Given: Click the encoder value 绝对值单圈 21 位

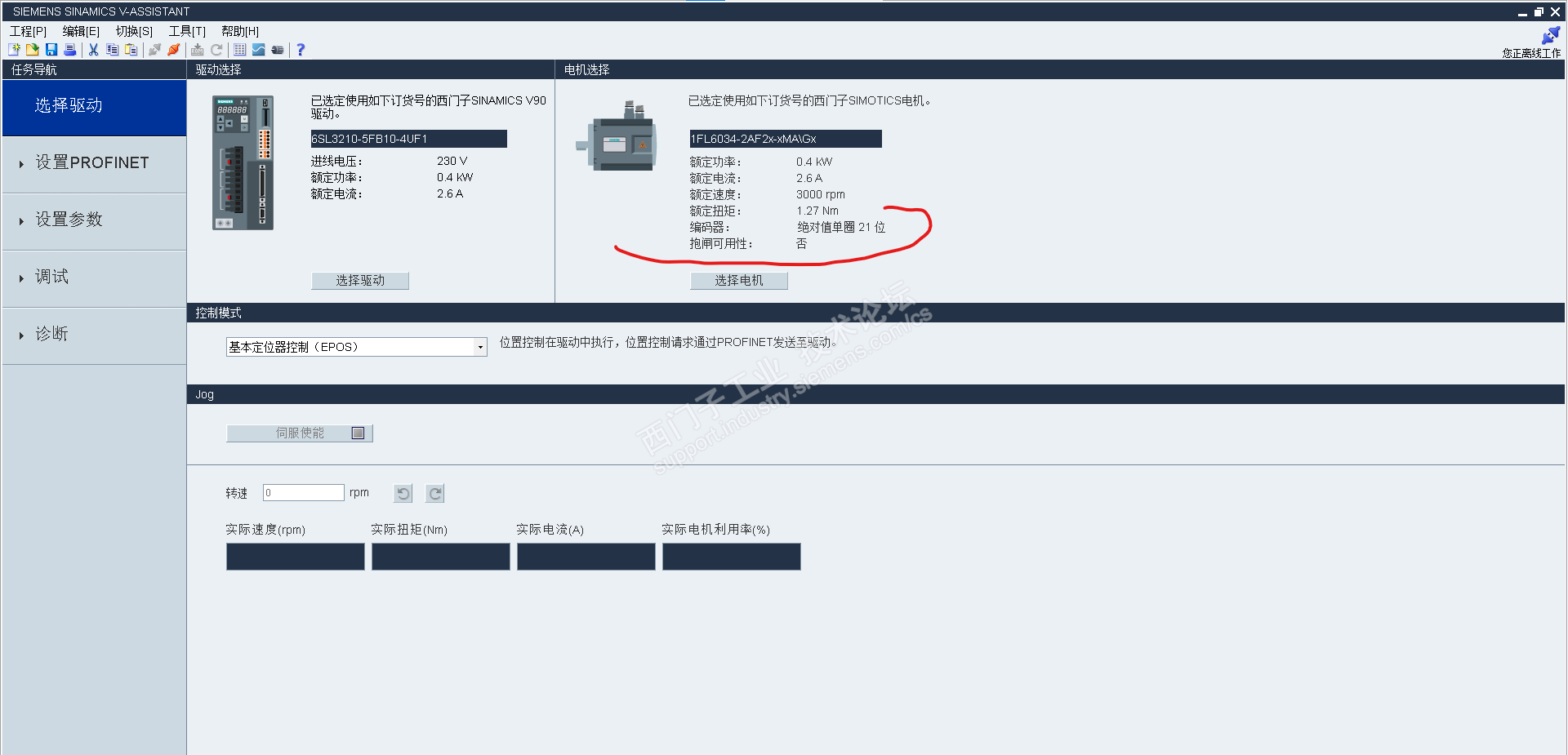Looking at the screenshot, I should pos(841,228).
